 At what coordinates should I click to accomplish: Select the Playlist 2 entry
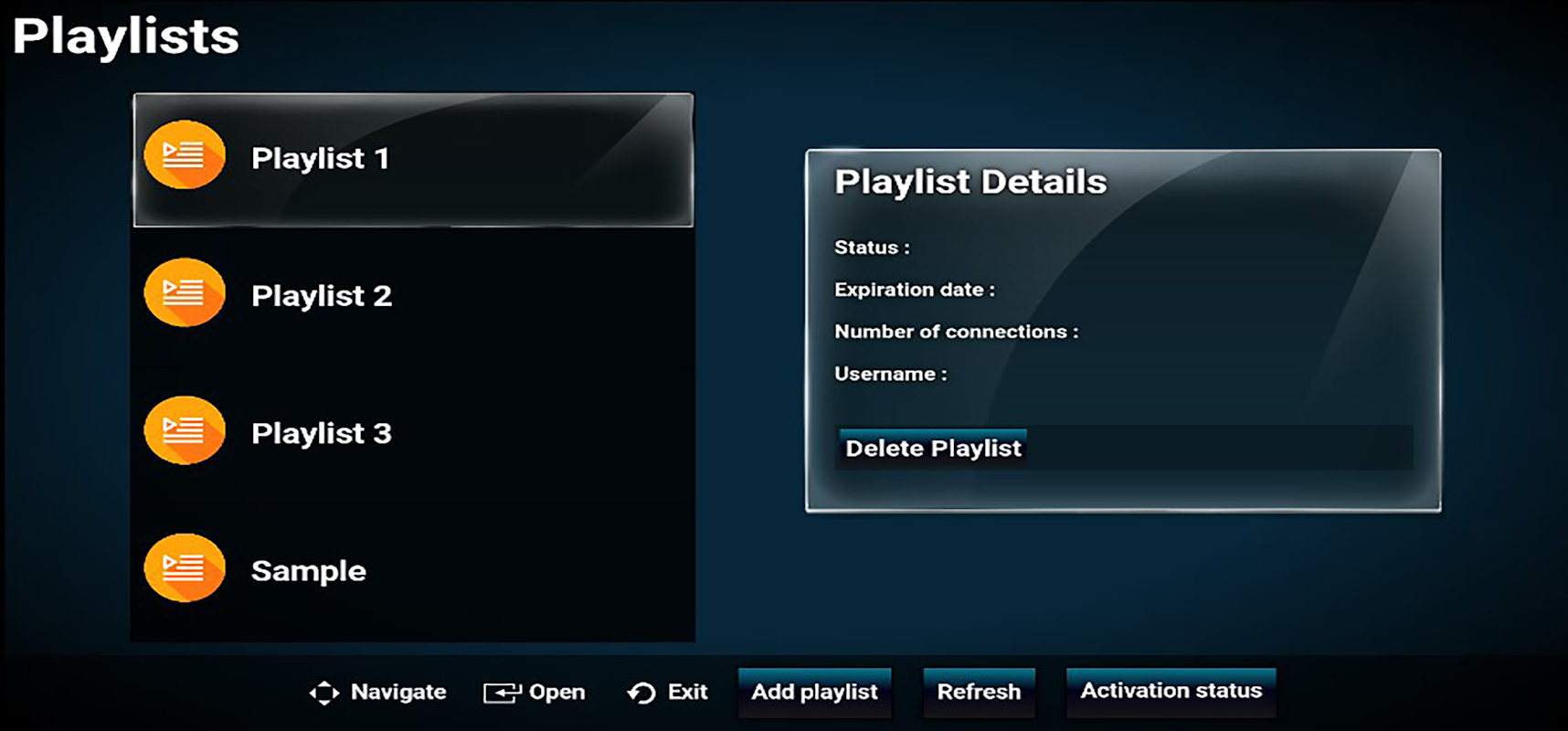(413, 296)
